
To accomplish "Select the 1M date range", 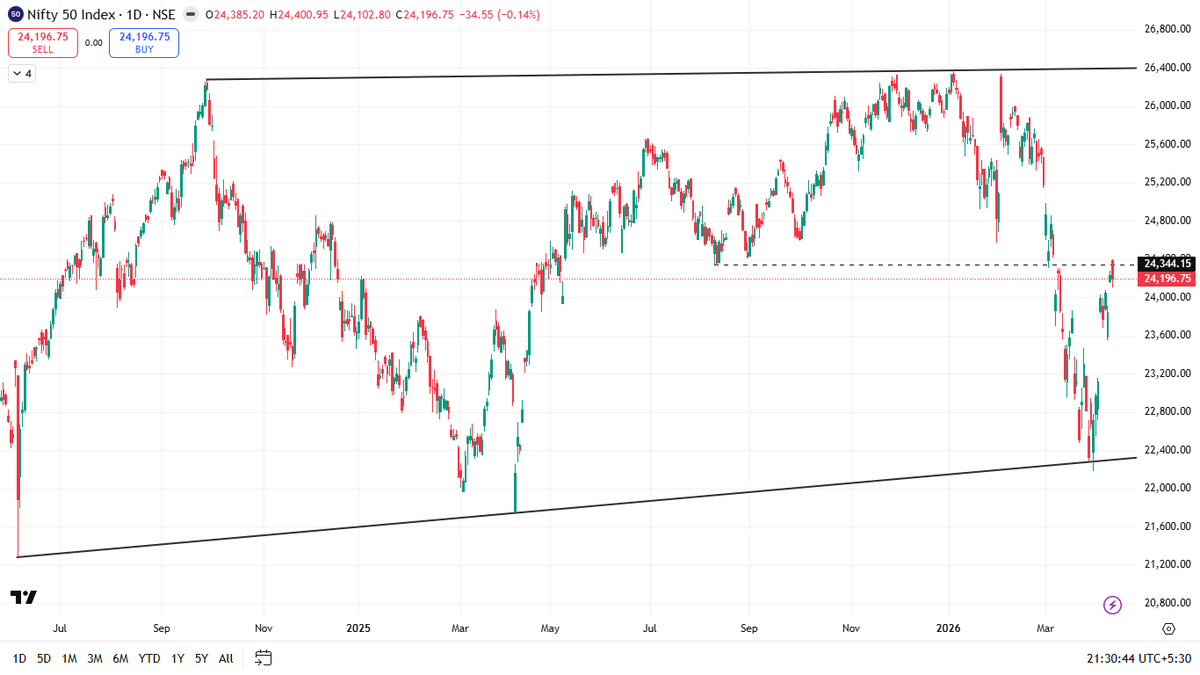I will pyautogui.click(x=70, y=658).
